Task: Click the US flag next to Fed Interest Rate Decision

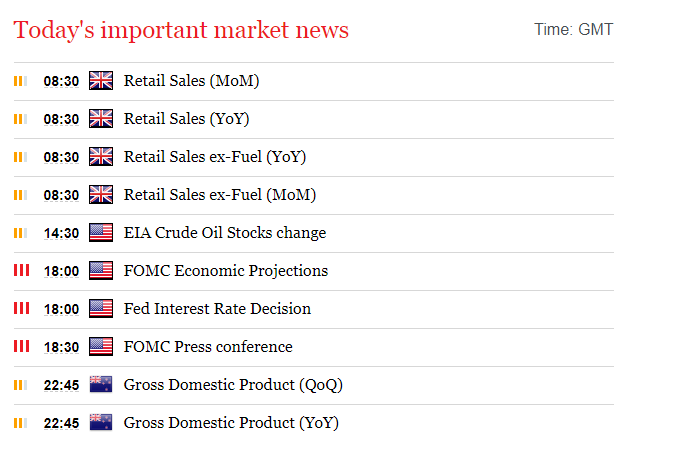Action: click(101, 309)
